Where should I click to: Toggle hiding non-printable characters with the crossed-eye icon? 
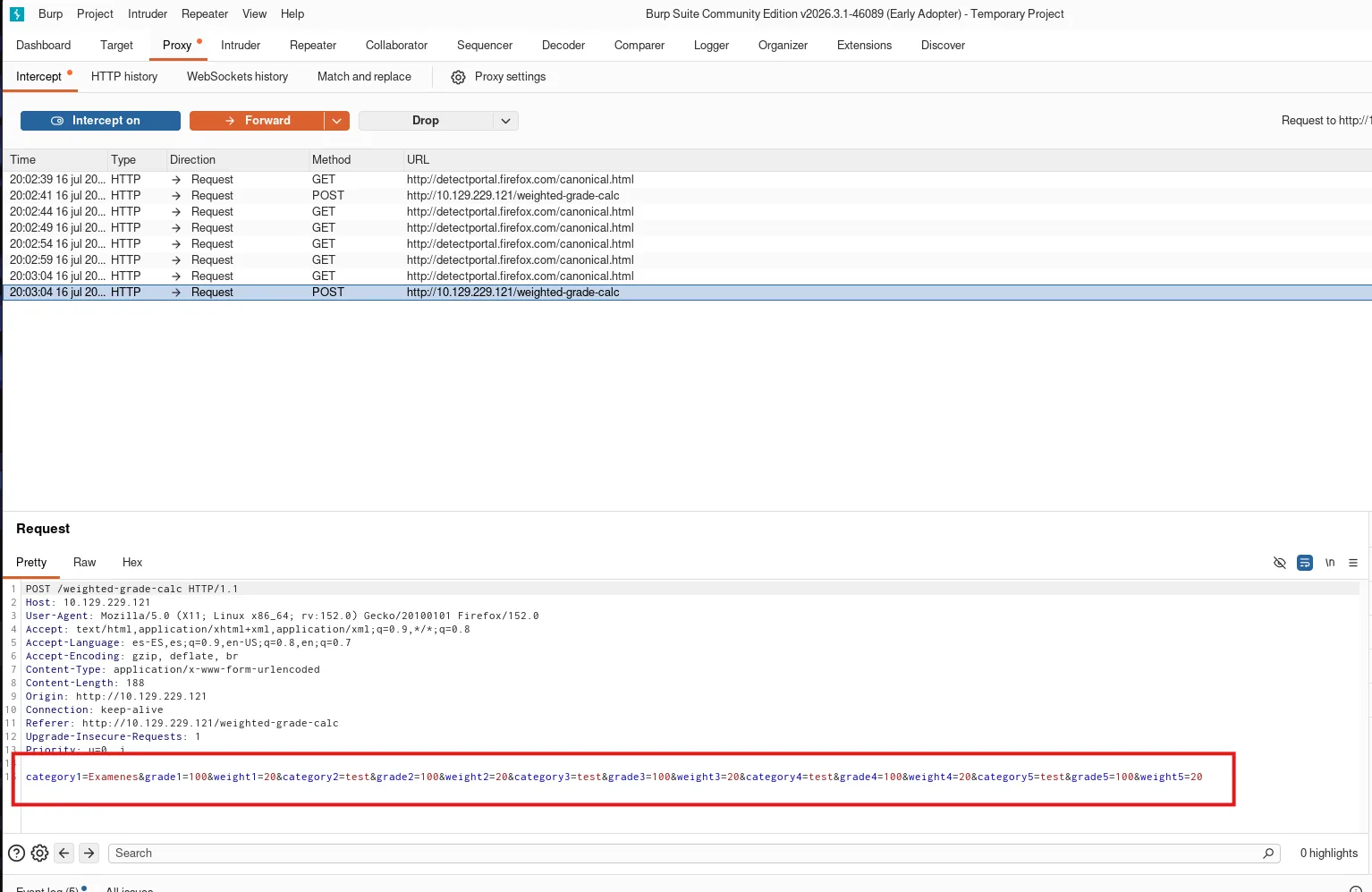coord(1280,563)
